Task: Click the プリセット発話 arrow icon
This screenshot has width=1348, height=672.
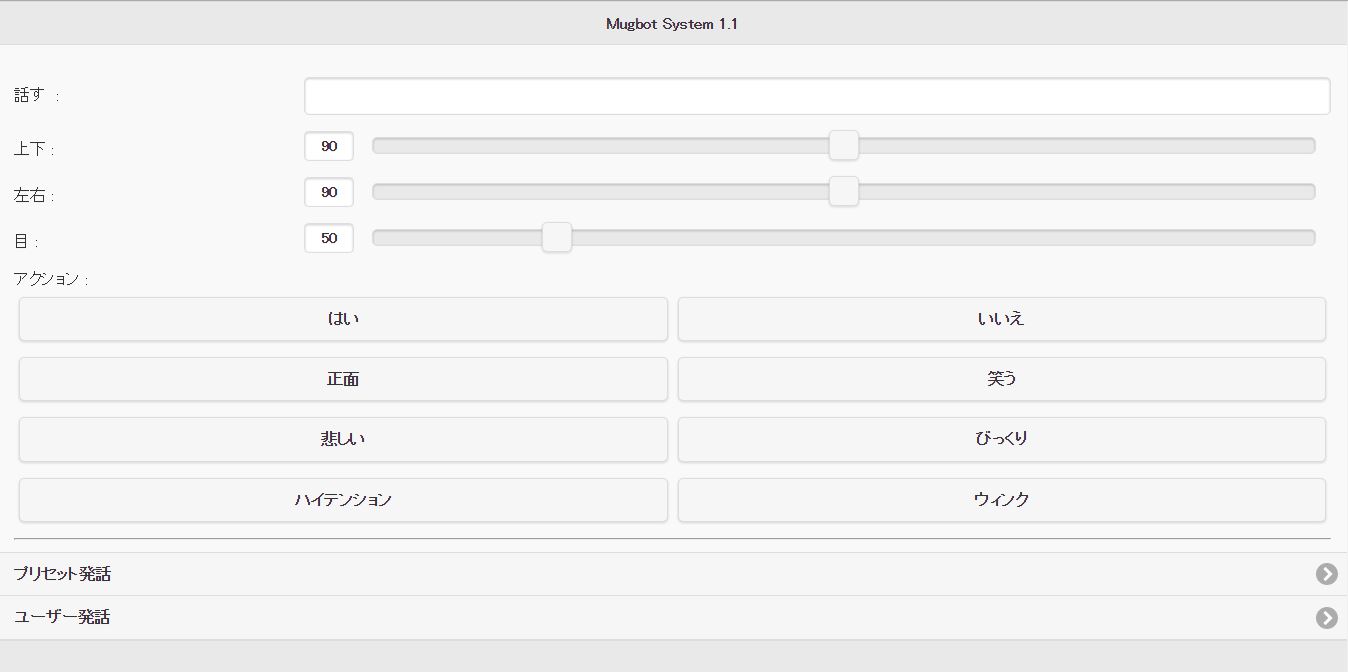Action: click(x=1326, y=574)
